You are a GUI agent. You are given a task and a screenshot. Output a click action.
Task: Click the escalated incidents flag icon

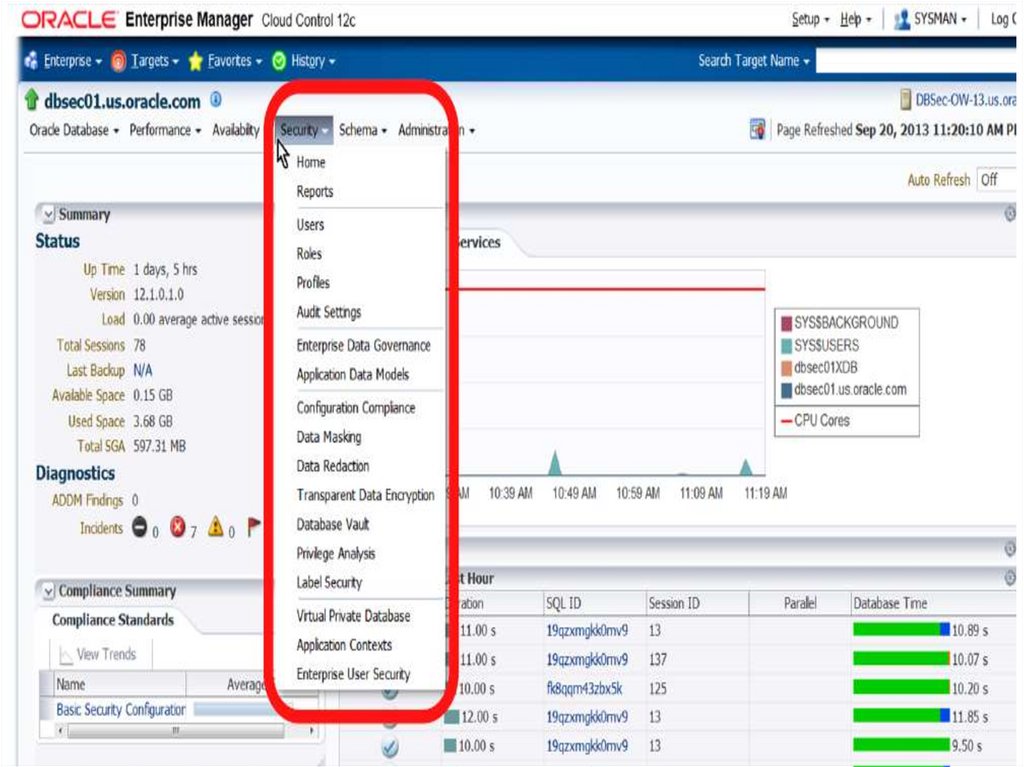(x=253, y=527)
